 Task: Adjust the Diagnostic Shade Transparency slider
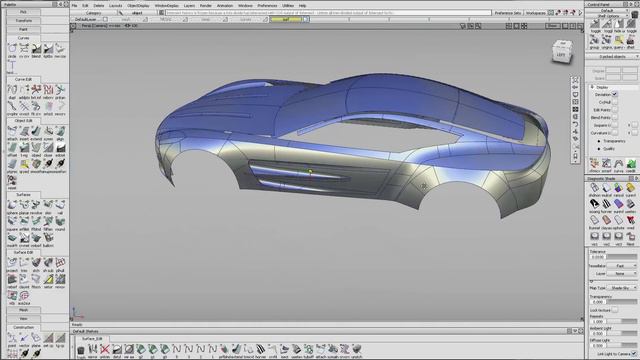[621, 302]
